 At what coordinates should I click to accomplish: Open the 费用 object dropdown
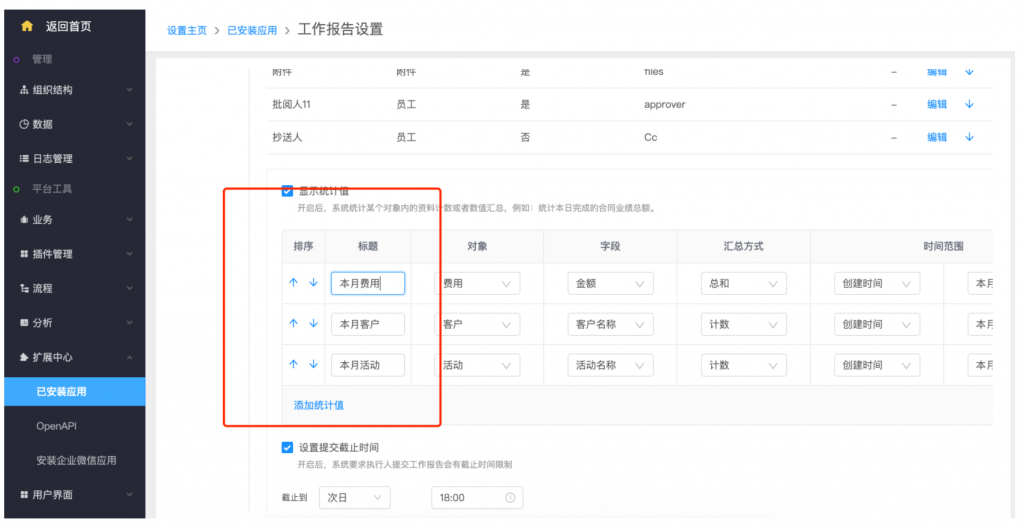pos(477,284)
